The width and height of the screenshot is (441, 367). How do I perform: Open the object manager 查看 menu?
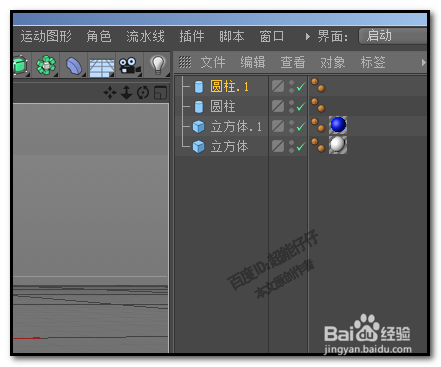pos(293,62)
